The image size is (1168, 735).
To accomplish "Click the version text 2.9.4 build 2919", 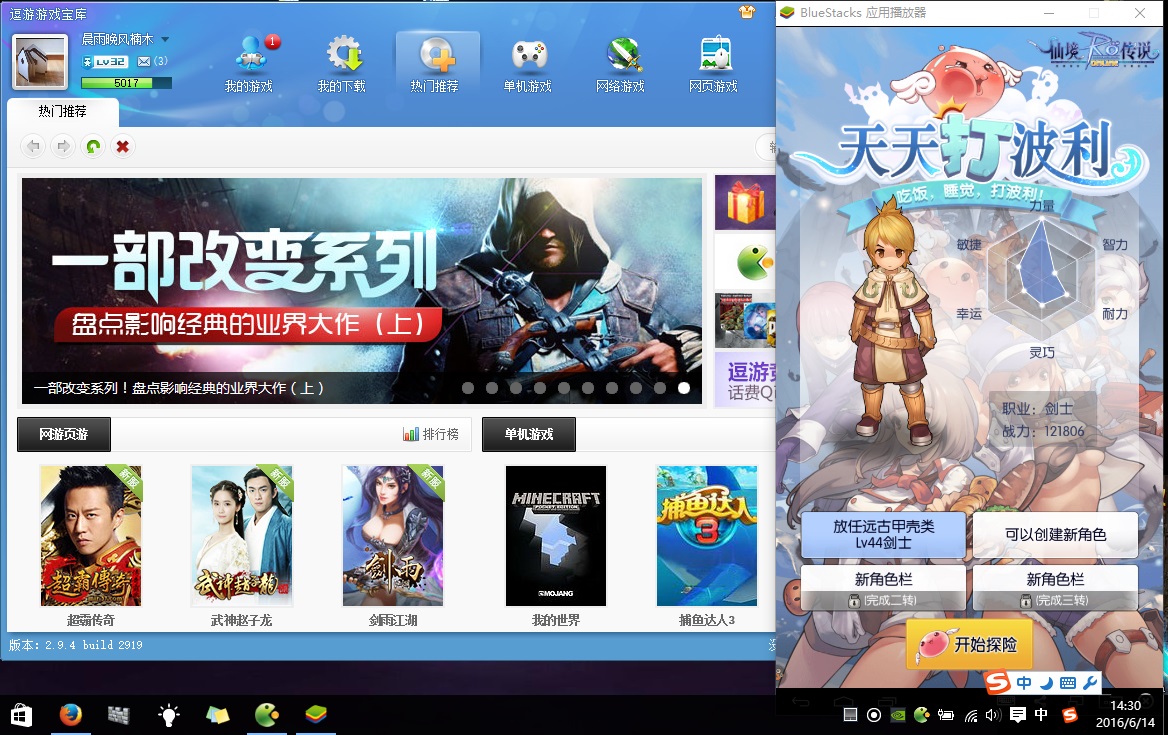I will pyautogui.click(x=75, y=645).
